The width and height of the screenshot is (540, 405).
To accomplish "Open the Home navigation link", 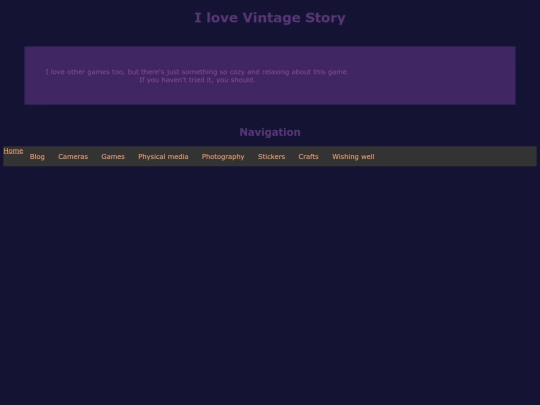I will 13,151.
